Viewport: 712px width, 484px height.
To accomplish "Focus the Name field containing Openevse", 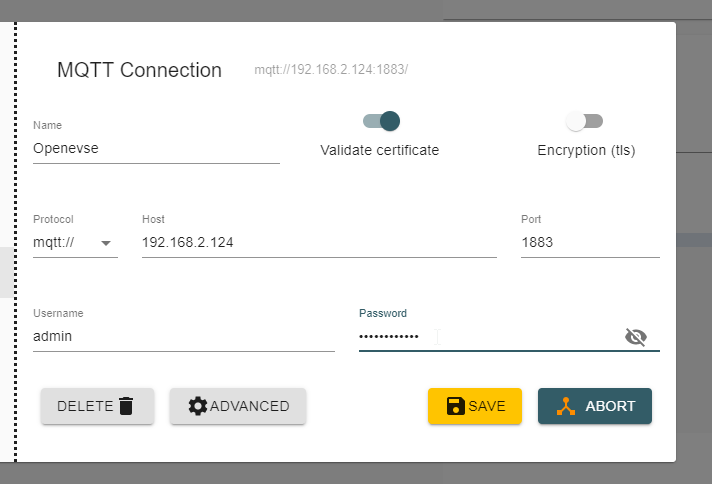I will 156,148.
